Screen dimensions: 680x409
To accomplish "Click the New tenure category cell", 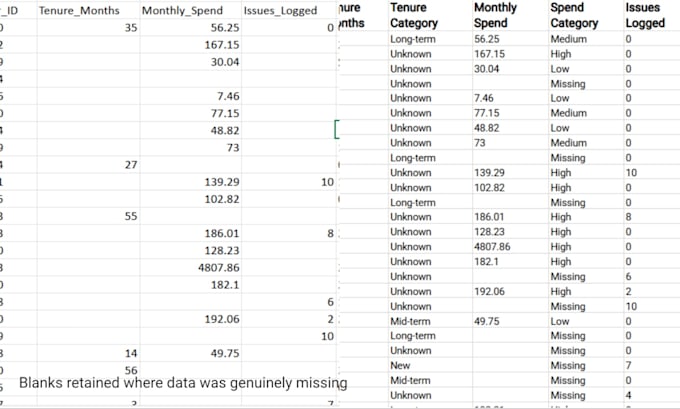I will click(x=430, y=366).
